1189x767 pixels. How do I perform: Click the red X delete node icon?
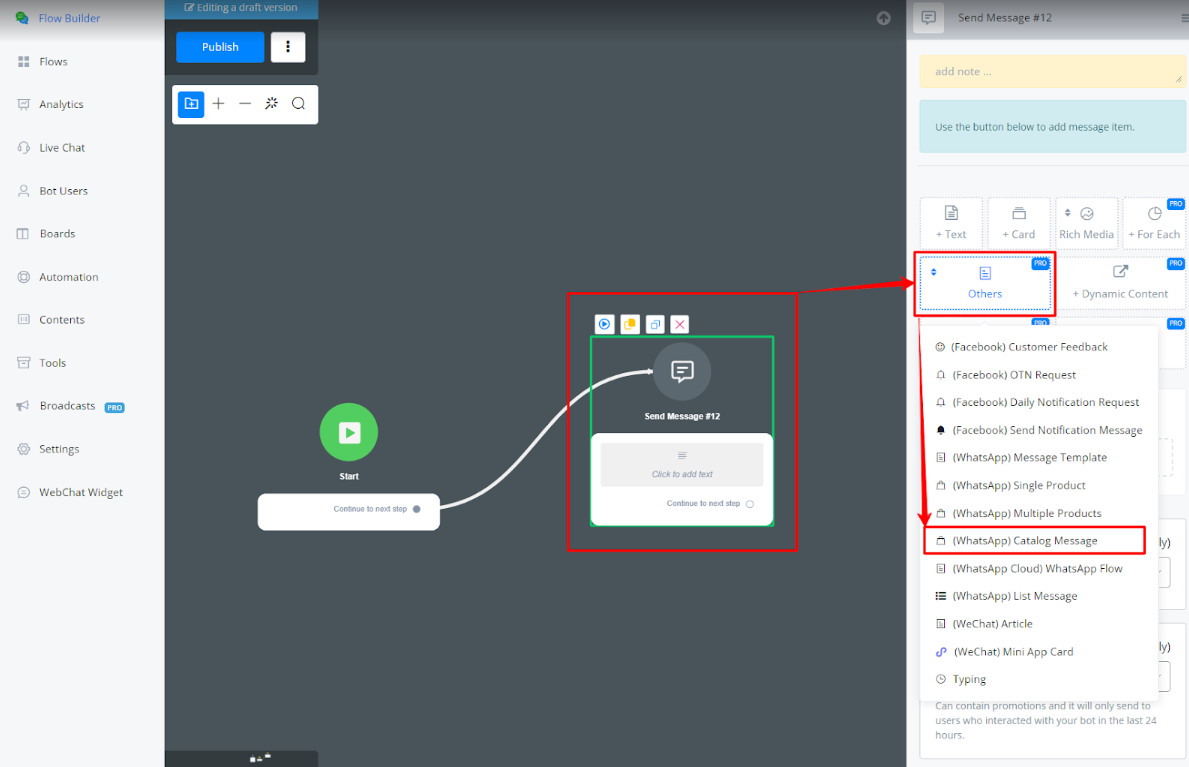680,324
